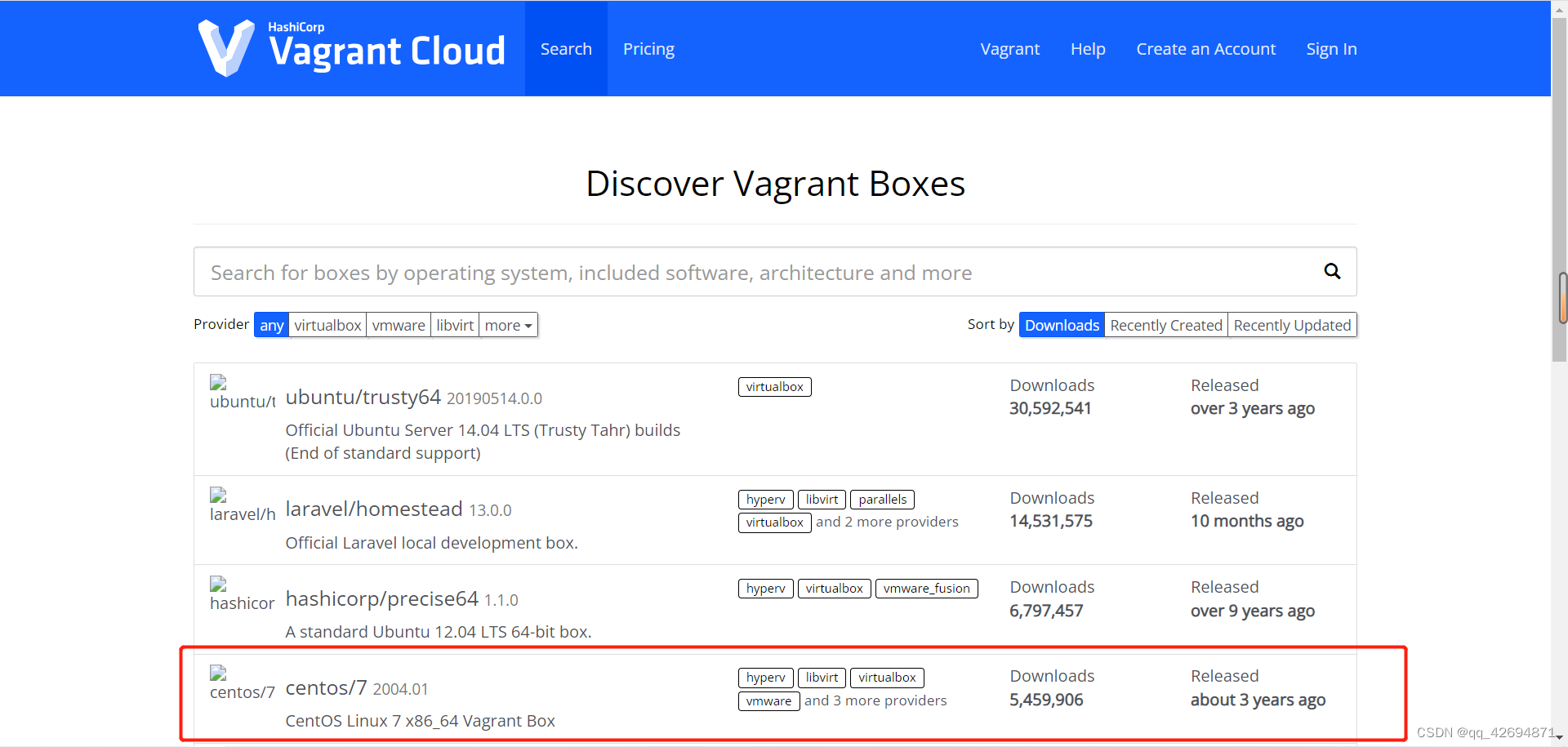Click hyperv tag on centos/7 row
The width and height of the screenshot is (1568, 747).
(765, 678)
